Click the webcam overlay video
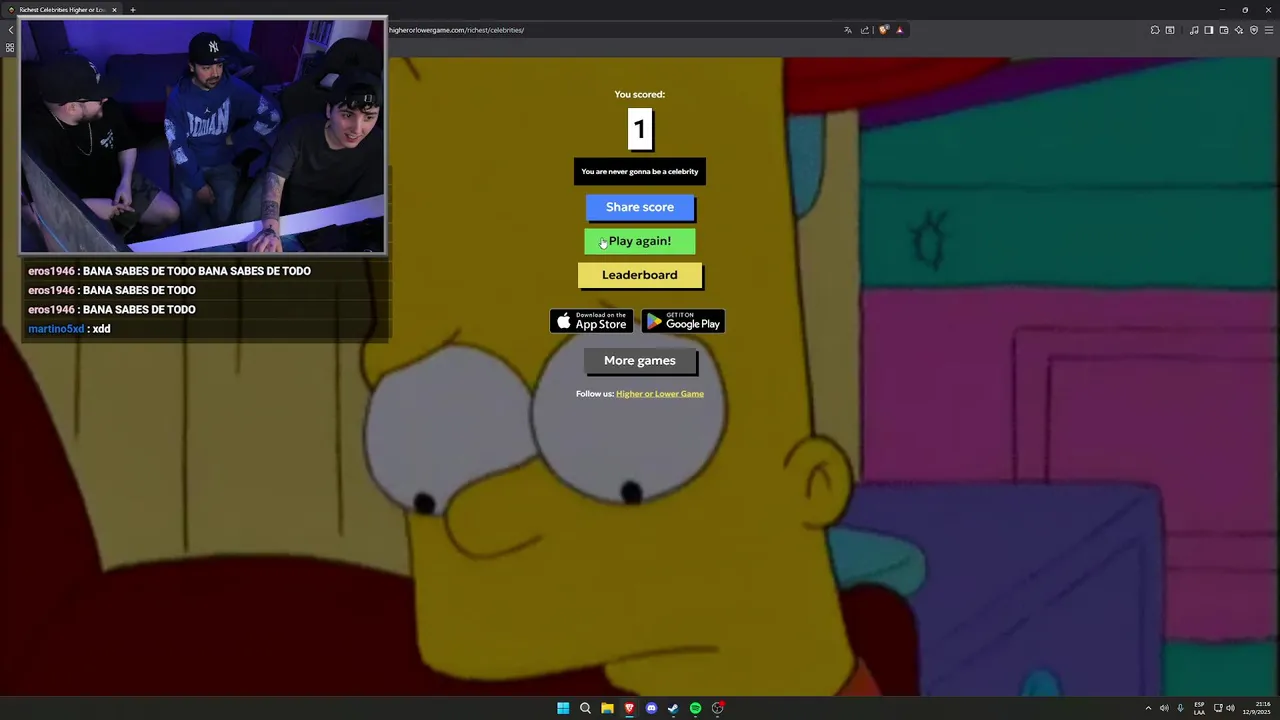1280x720 pixels. (203, 136)
